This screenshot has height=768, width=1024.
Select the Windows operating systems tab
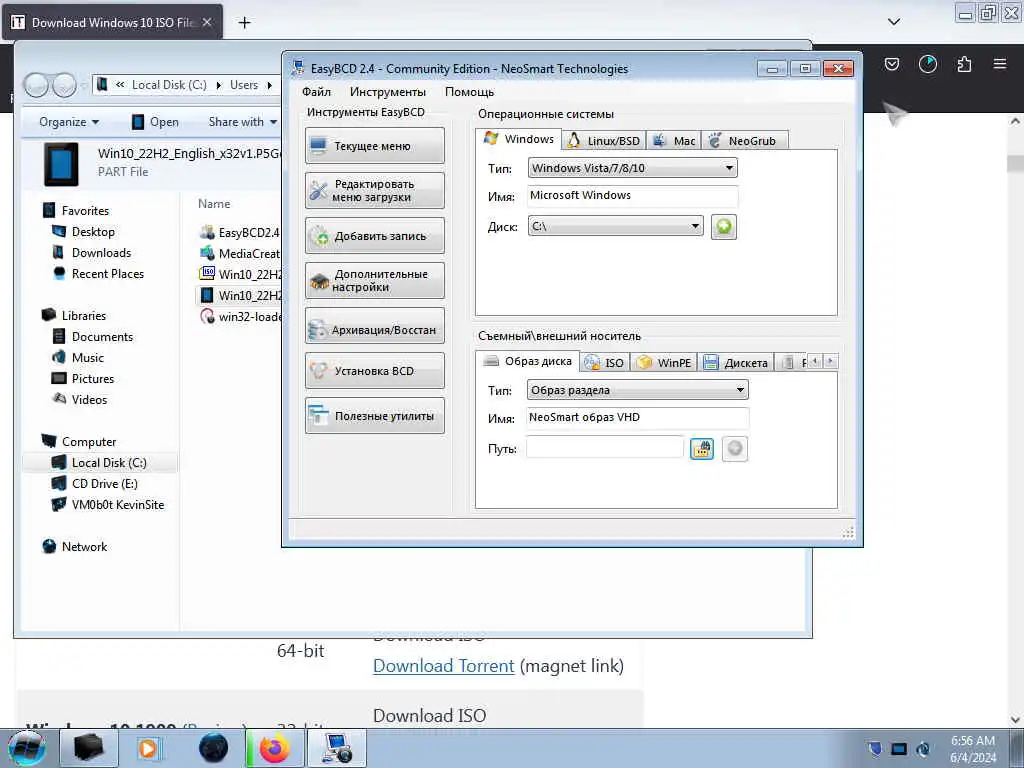[519, 139]
